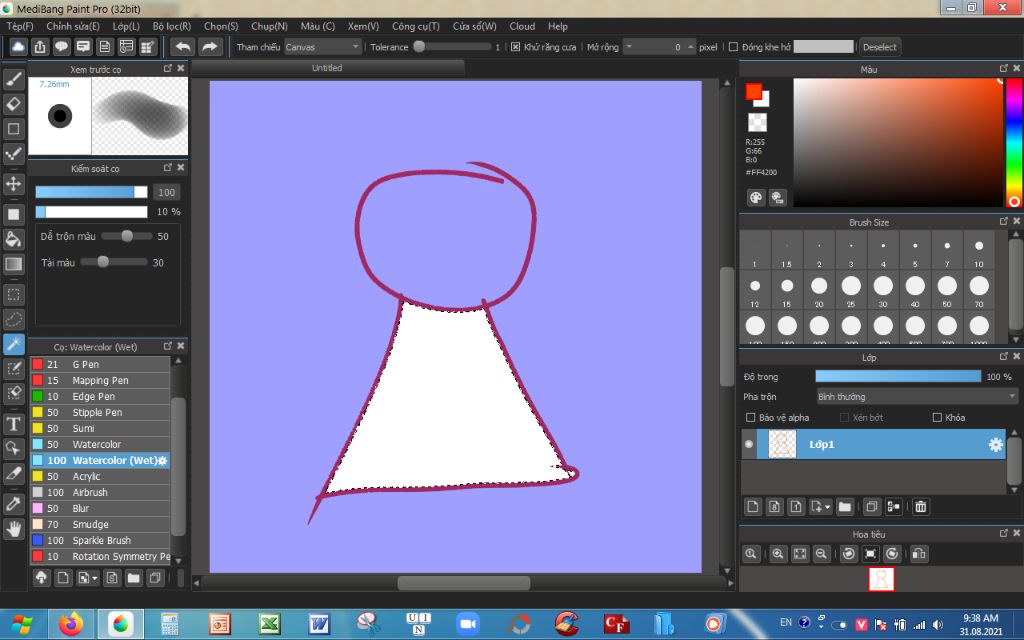The height and width of the screenshot is (640, 1024).
Task: Select the G Pen brush
Action: 101,364
